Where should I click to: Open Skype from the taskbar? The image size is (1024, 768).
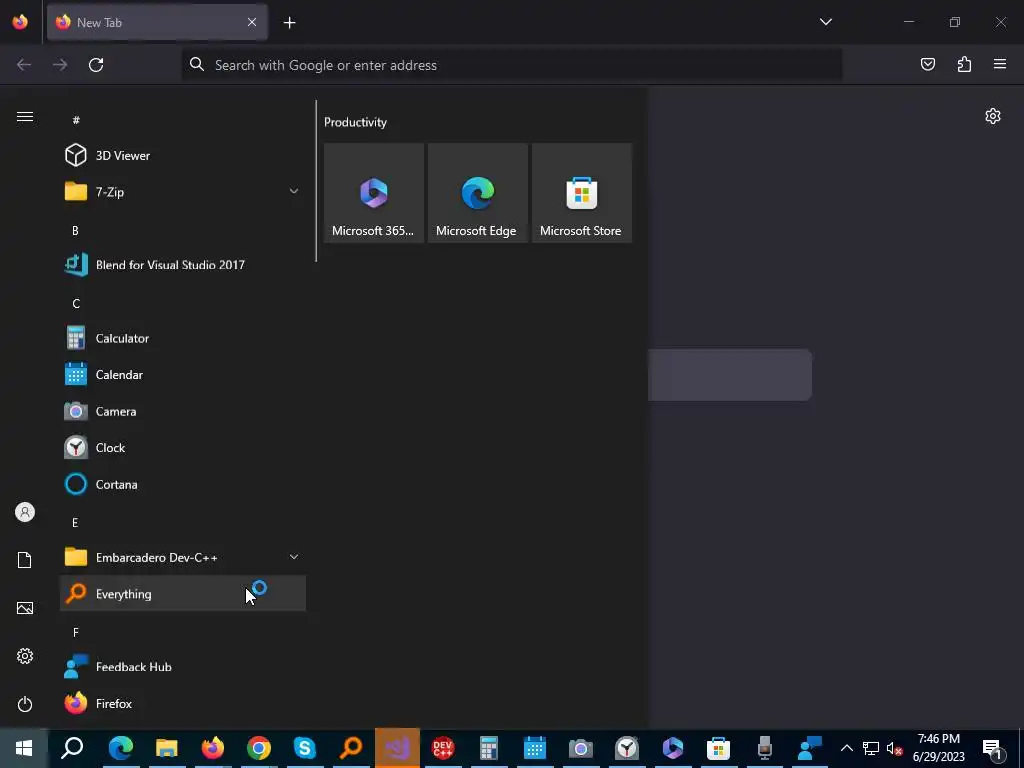[305, 748]
